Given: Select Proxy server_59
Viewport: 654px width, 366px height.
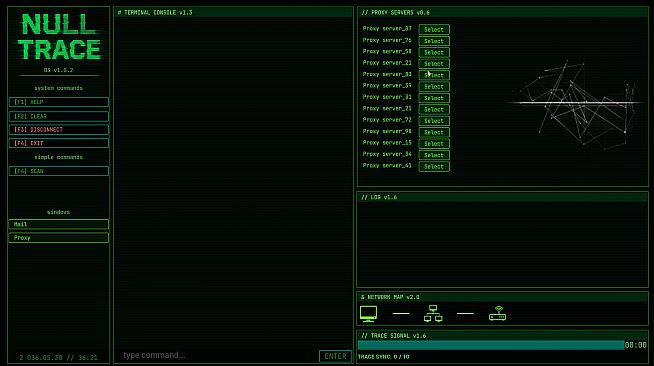Looking at the screenshot, I should (x=434, y=87).
